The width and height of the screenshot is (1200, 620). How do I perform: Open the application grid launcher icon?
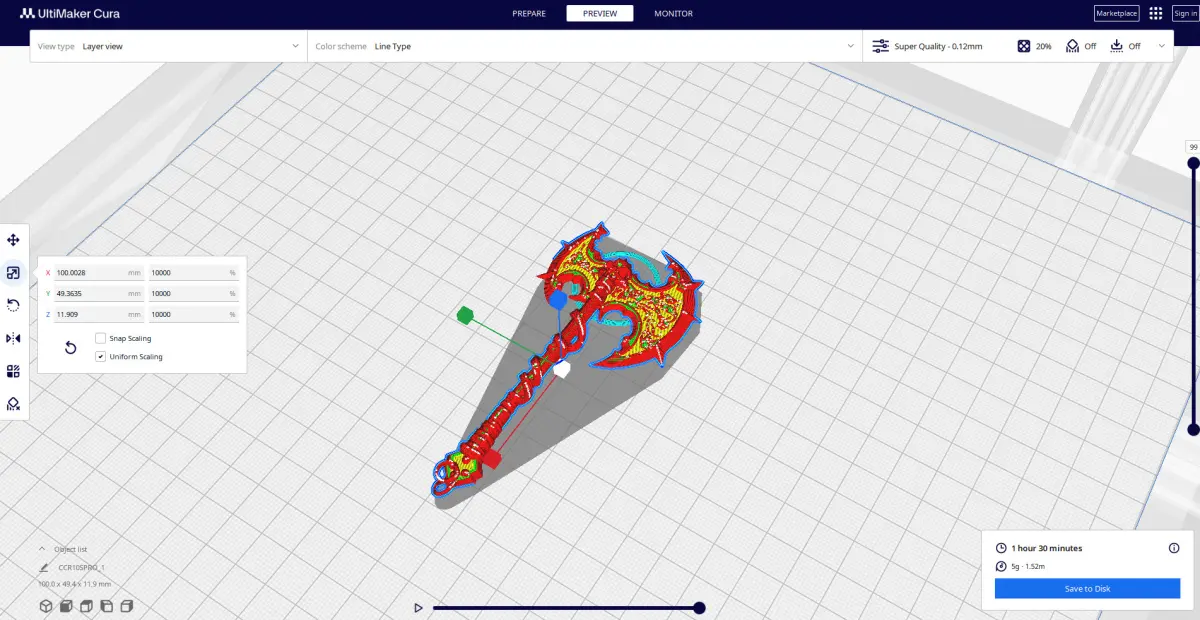1156,13
